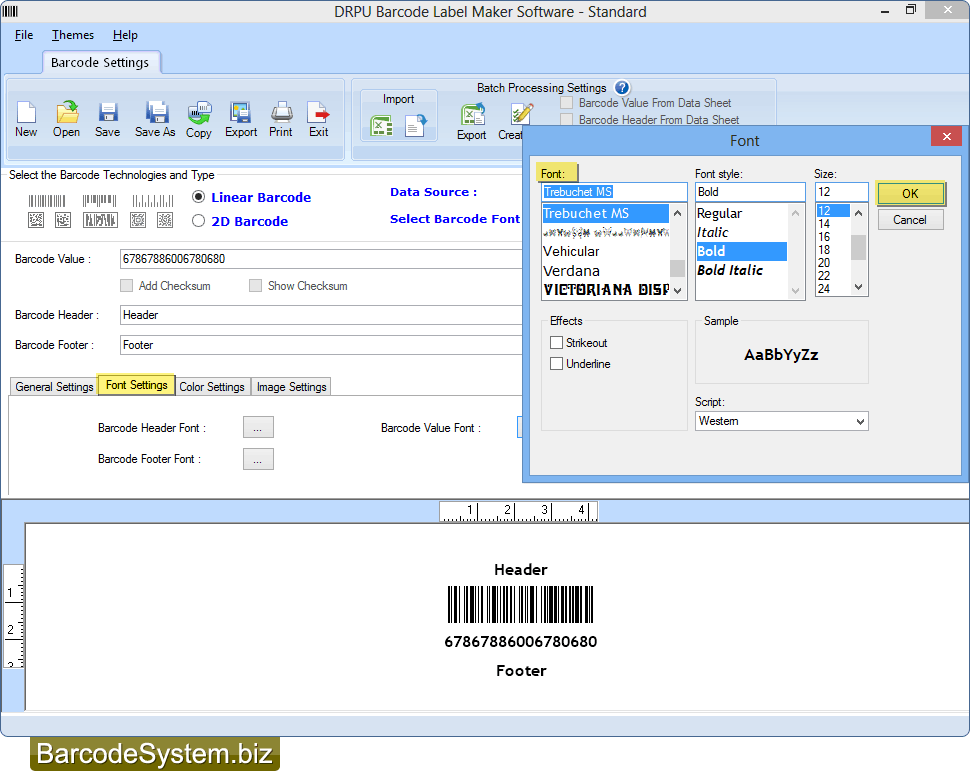Select Linear Barcode radio button
This screenshot has height=771, width=970.
(x=198, y=197)
